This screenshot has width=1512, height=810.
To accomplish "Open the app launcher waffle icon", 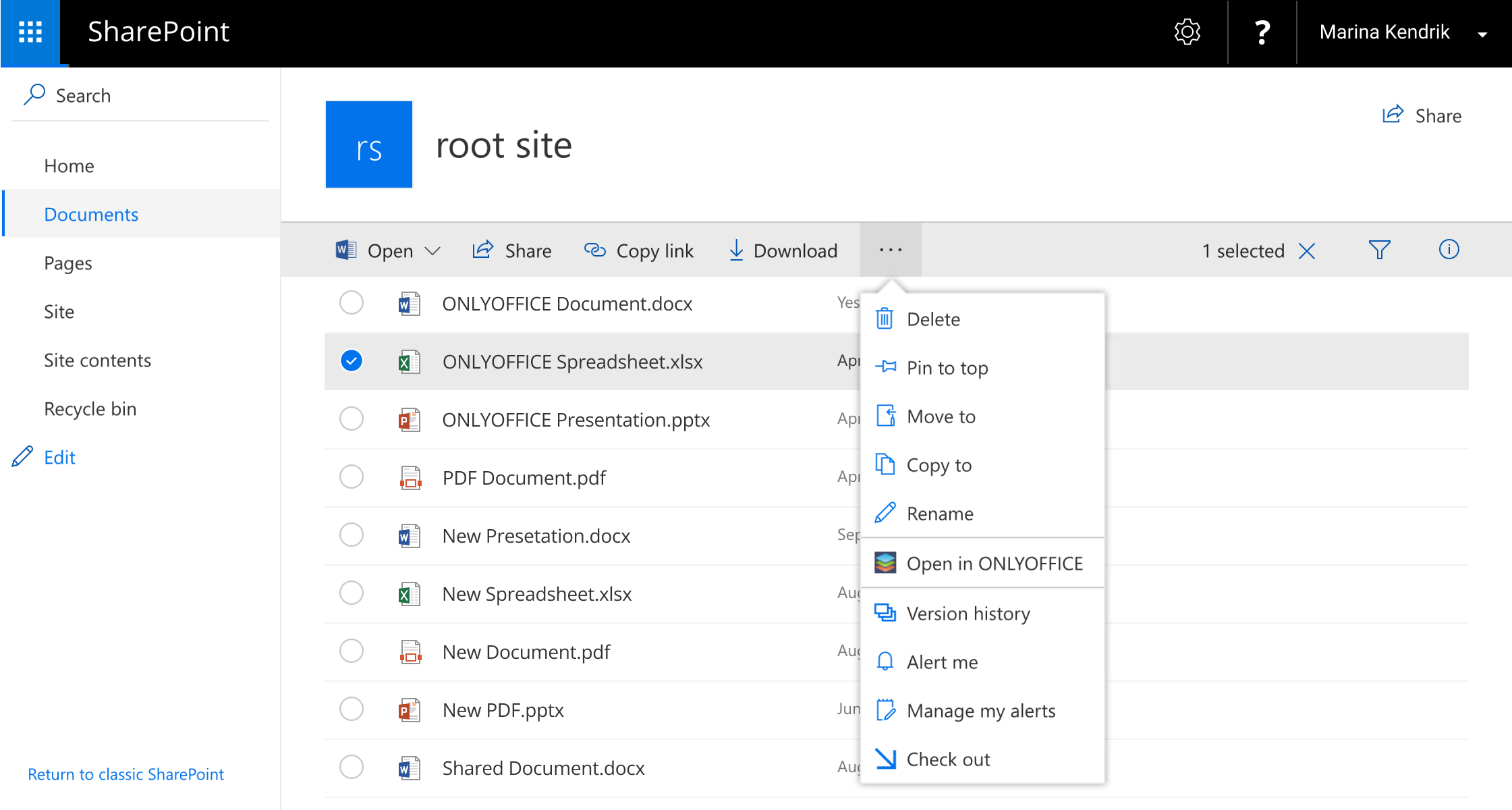I will click(x=30, y=32).
